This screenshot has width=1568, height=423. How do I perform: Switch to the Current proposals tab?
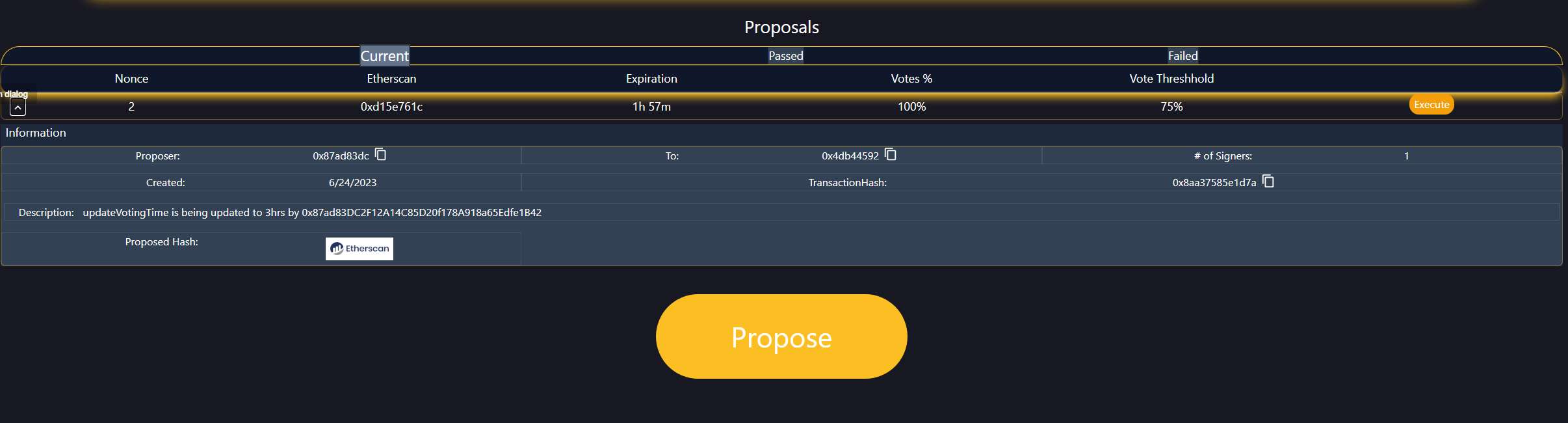tap(385, 56)
